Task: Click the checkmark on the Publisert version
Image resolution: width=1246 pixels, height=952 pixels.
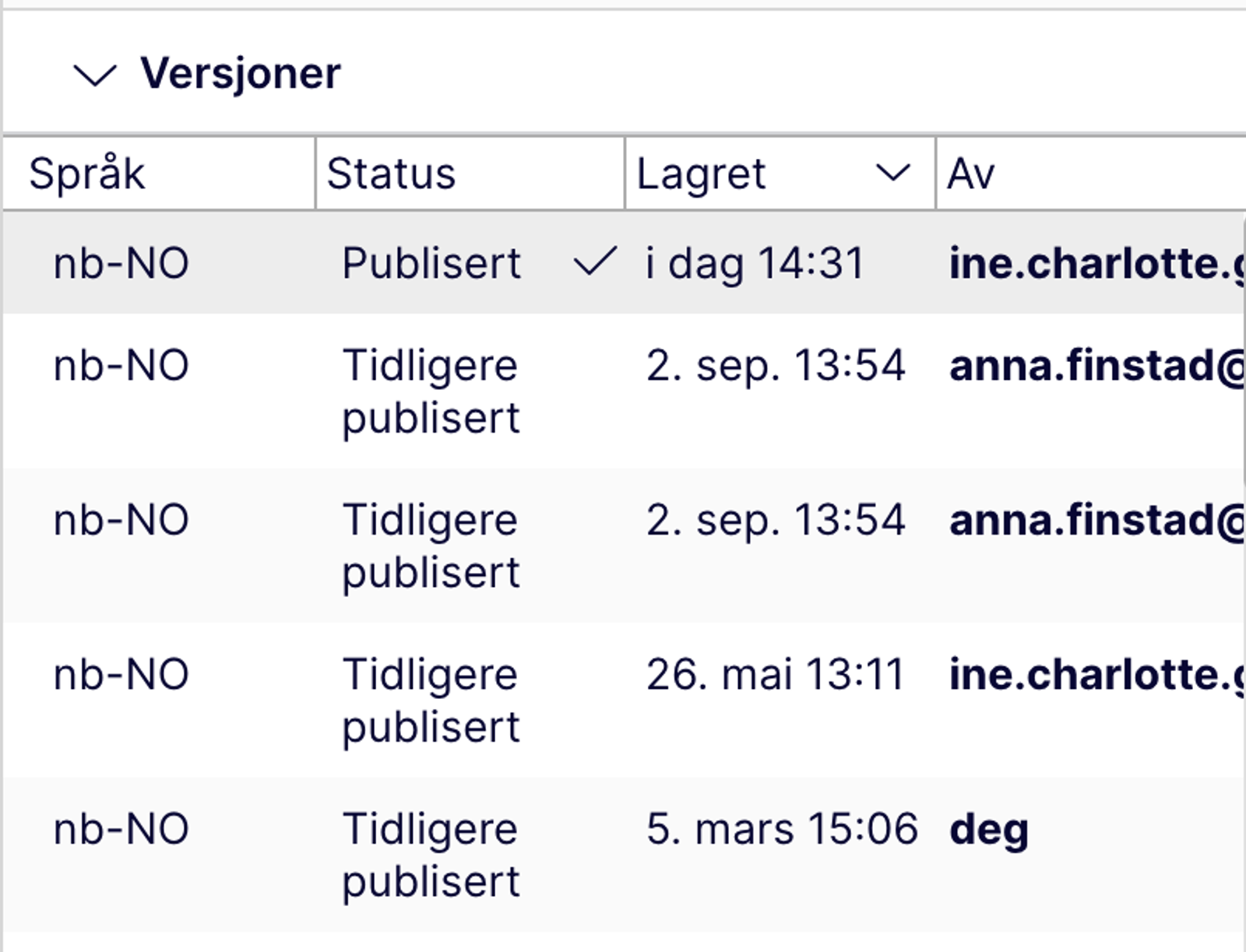Action: point(595,262)
